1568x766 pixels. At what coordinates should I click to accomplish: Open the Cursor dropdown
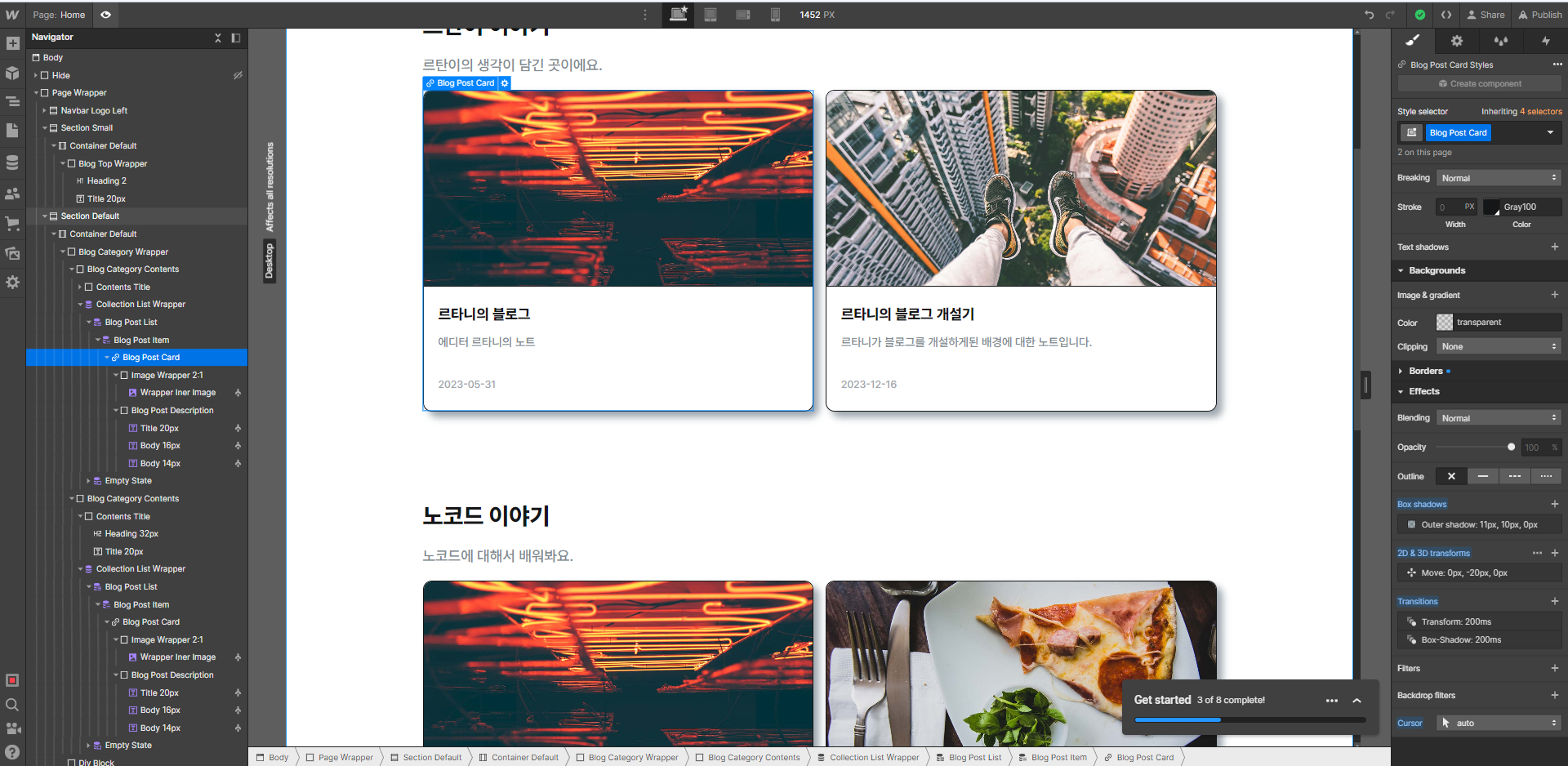click(x=1499, y=723)
